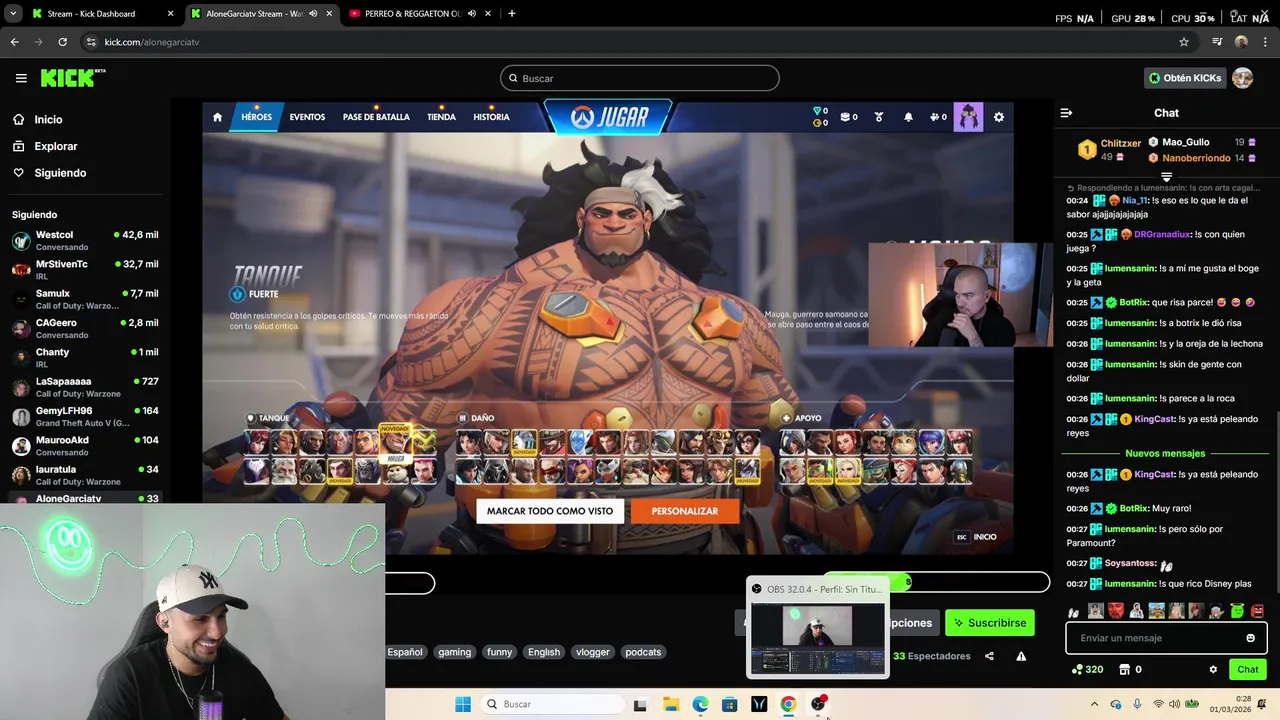Click the Overwatch home icon in stream

point(217,117)
